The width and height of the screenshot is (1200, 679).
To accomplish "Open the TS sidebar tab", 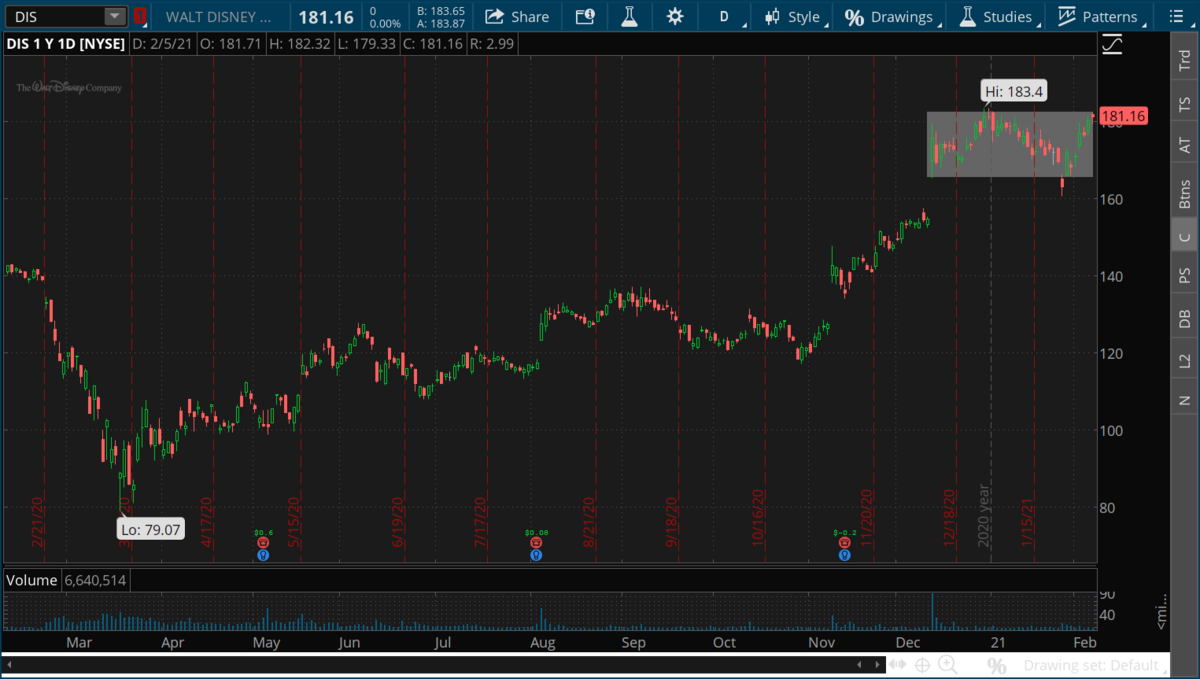I will pos(1185,104).
